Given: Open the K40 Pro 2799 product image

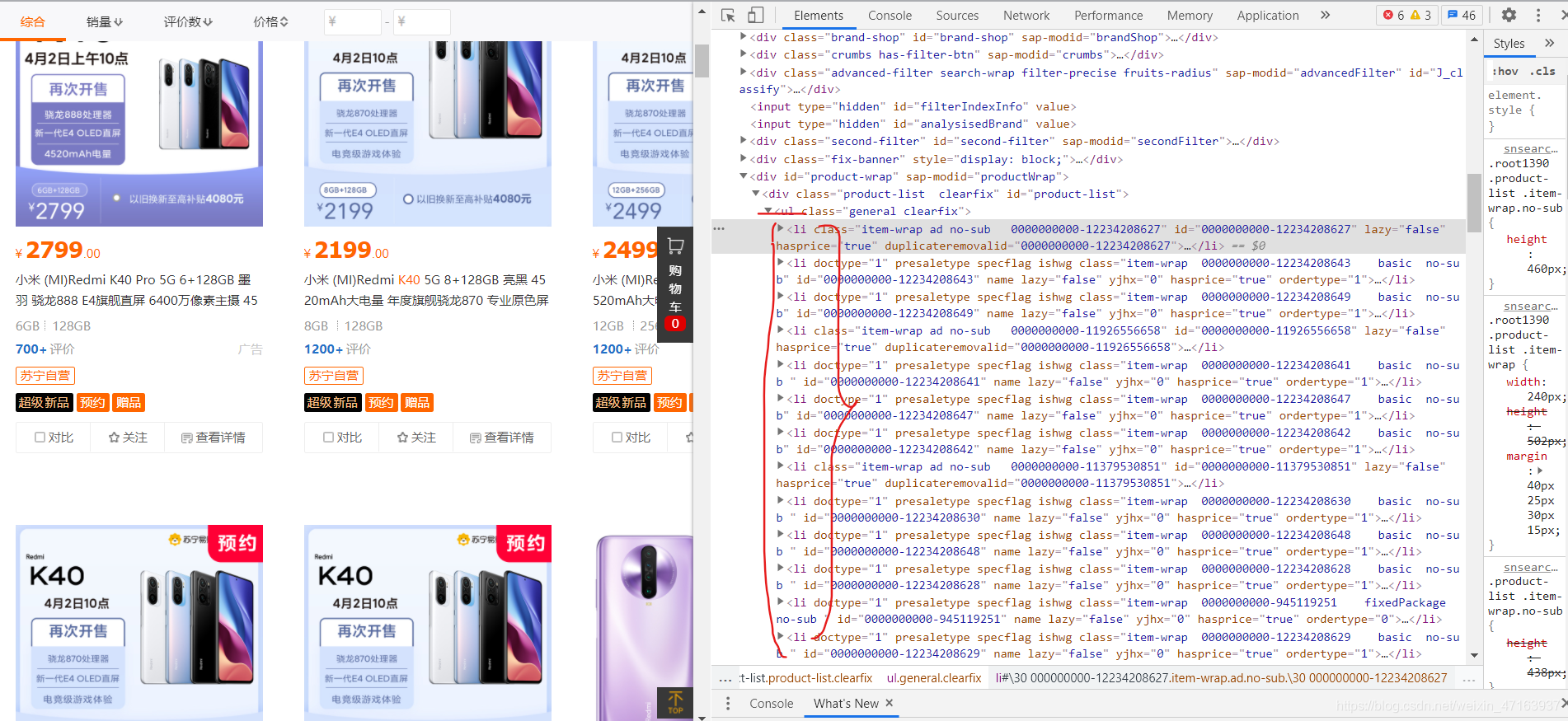Looking at the screenshot, I should tap(139, 133).
